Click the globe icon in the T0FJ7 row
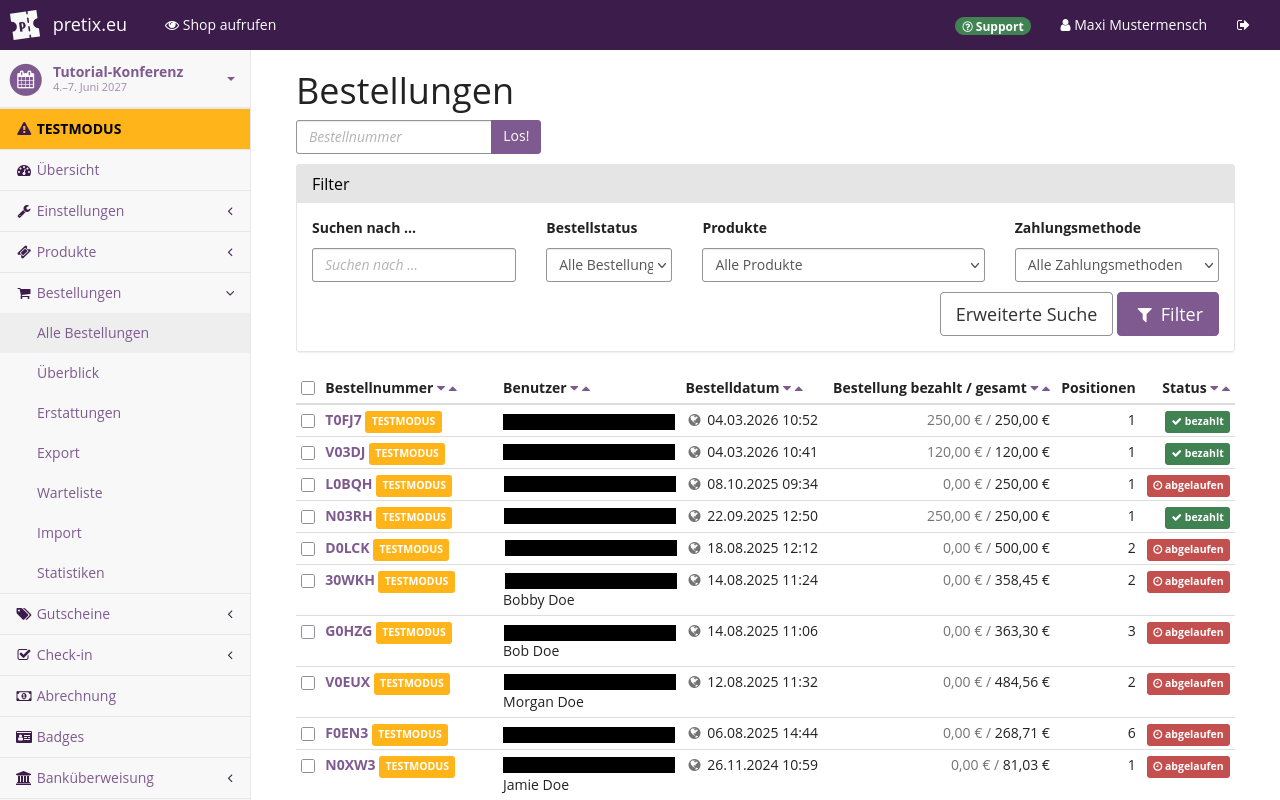This screenshot has height=800, width=1280. [695, 421]
